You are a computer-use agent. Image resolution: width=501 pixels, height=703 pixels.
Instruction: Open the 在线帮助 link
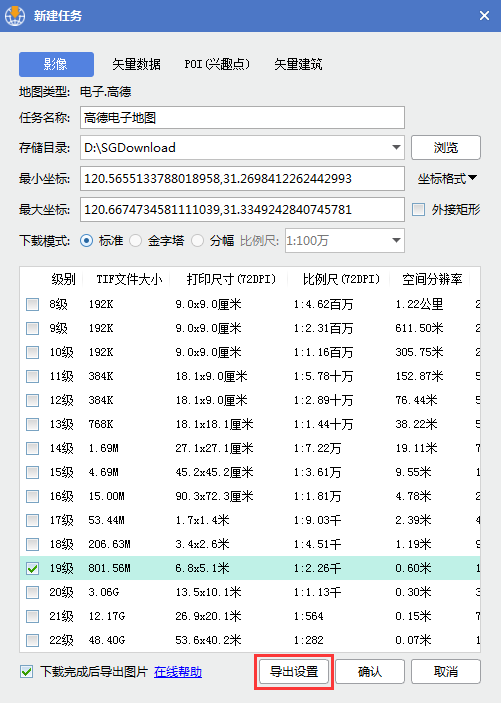[178, 672]
